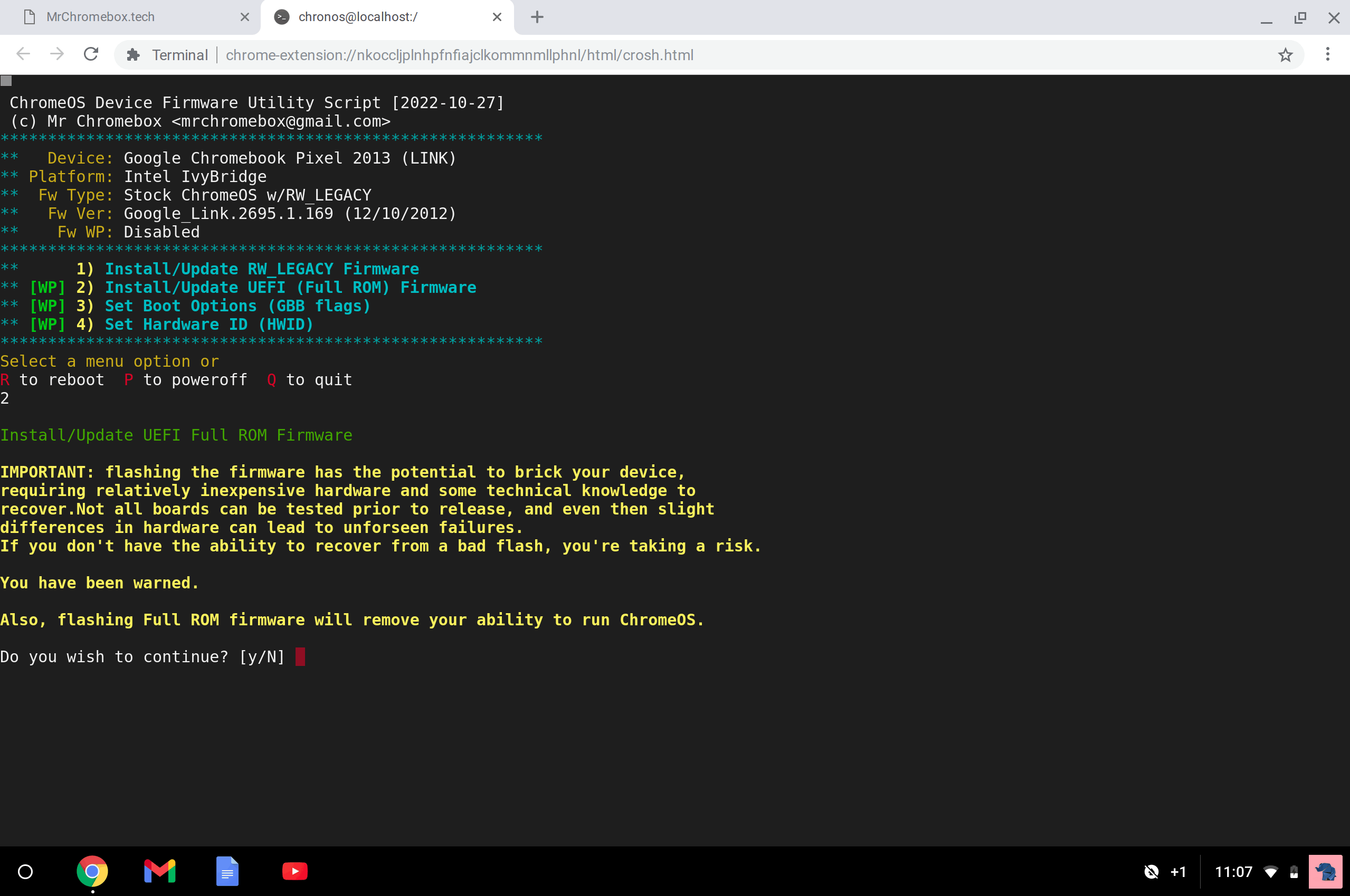This screenshot has width=1350, height=896.
Task: Open a new tab with plus button
Action: pos(537,17)
